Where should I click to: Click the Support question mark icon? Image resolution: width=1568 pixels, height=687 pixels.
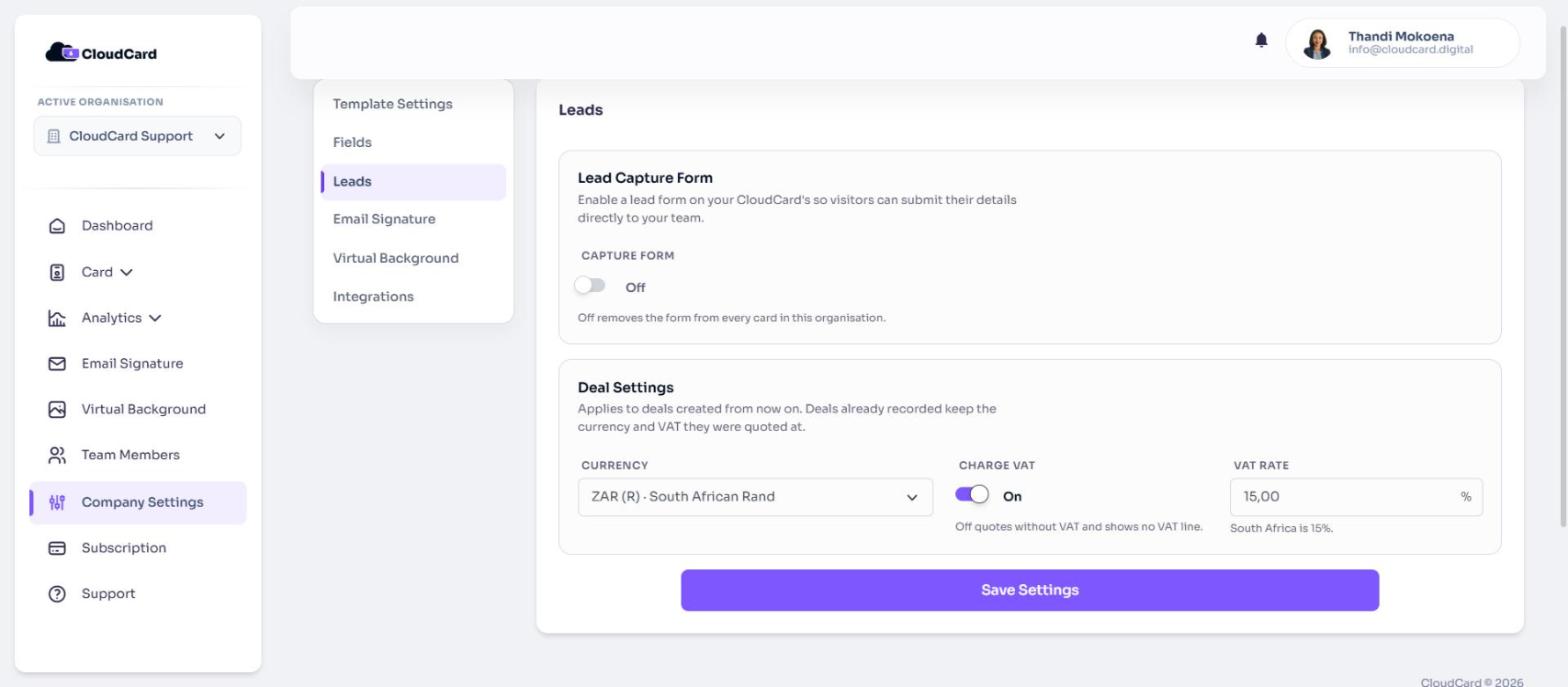click(x=57, y=594)
